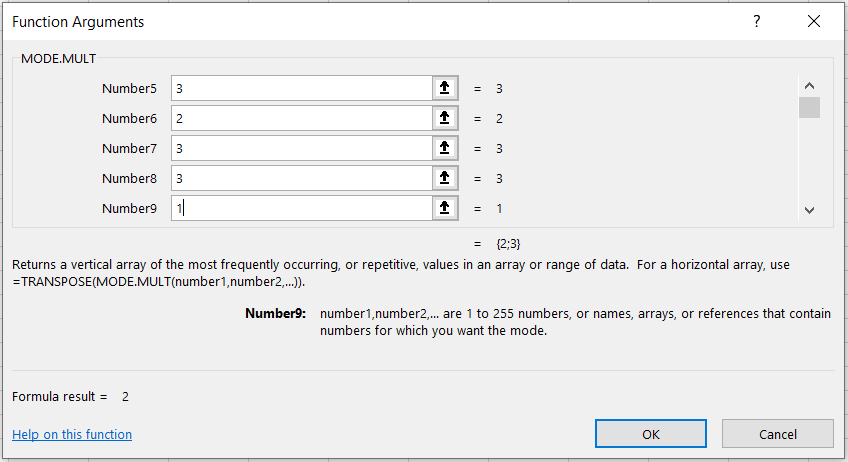Click into the Number6 input field
The image size is (848, 462).
click(300, 118)
